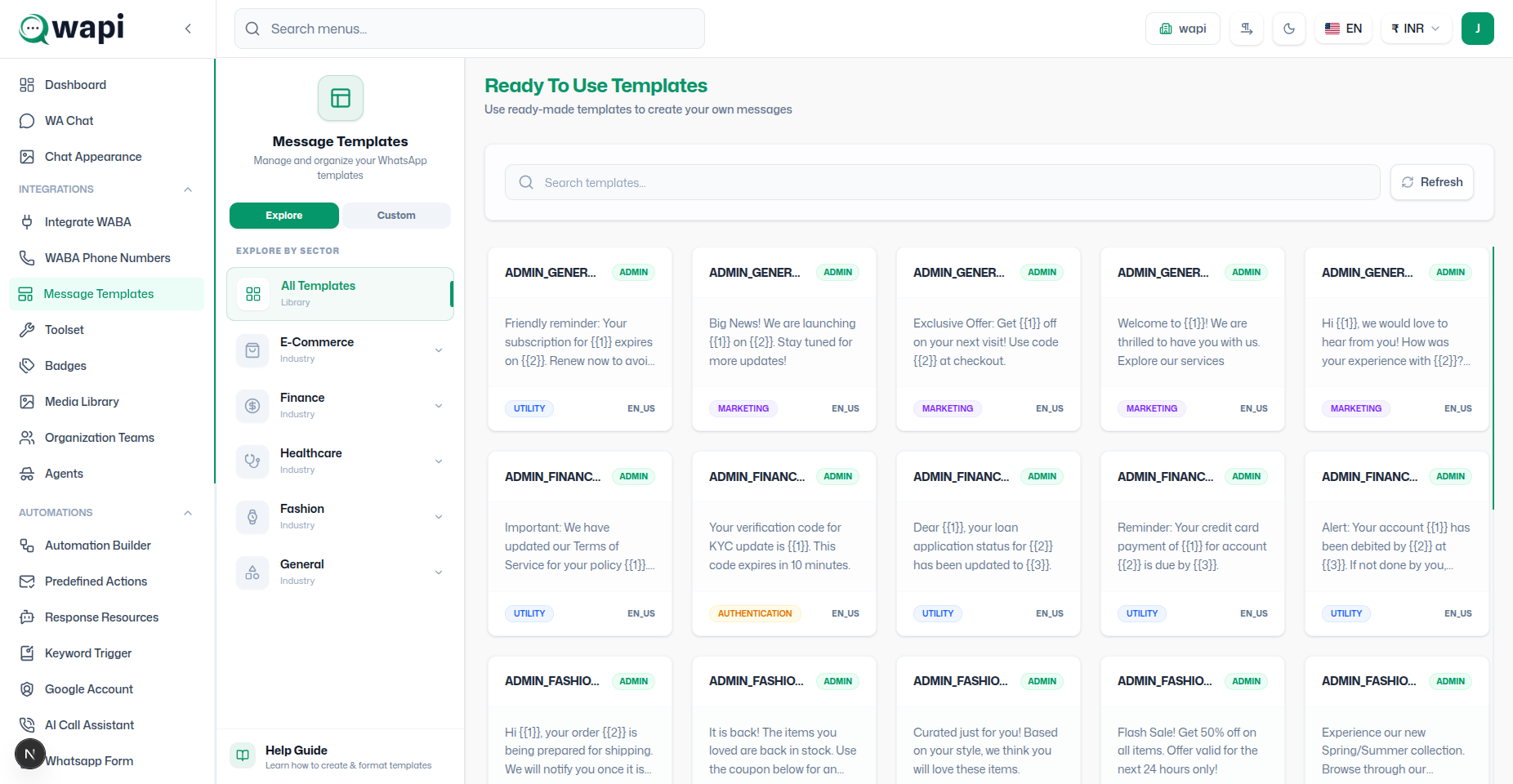The width and height of the screenshot is (1513, 784).
Task: Expand the E-Commerce sector
Action: coord(340,350)
